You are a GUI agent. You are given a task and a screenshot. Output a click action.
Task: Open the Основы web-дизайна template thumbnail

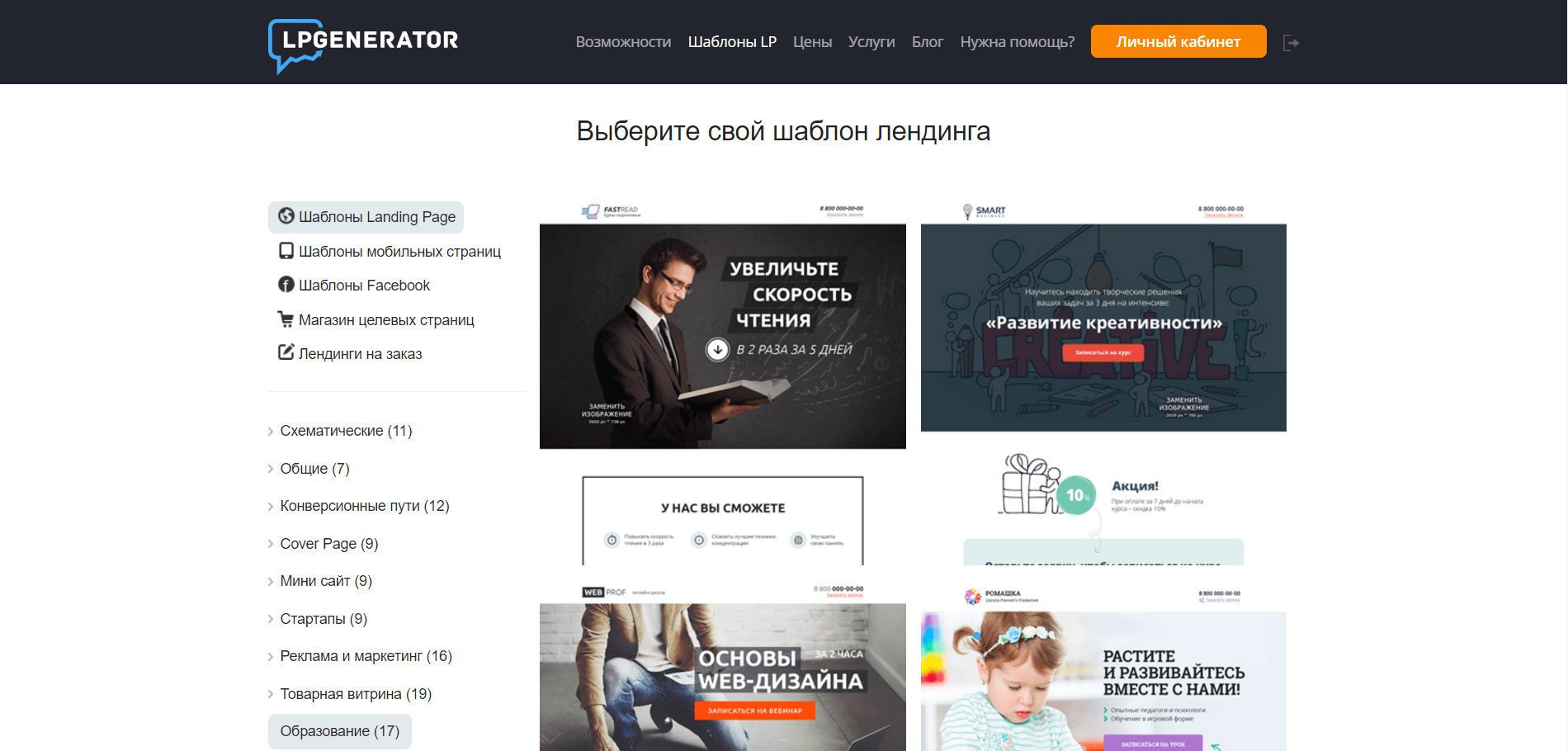pyautogui.click(x=723, y=665)
